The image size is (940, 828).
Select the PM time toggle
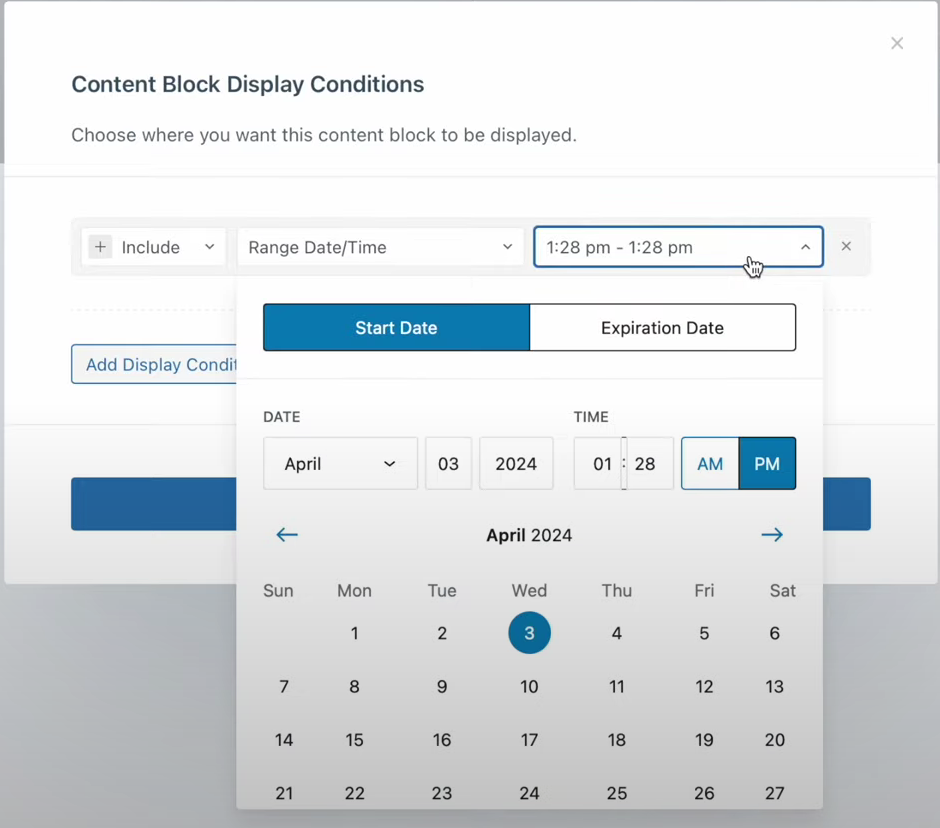767,464
